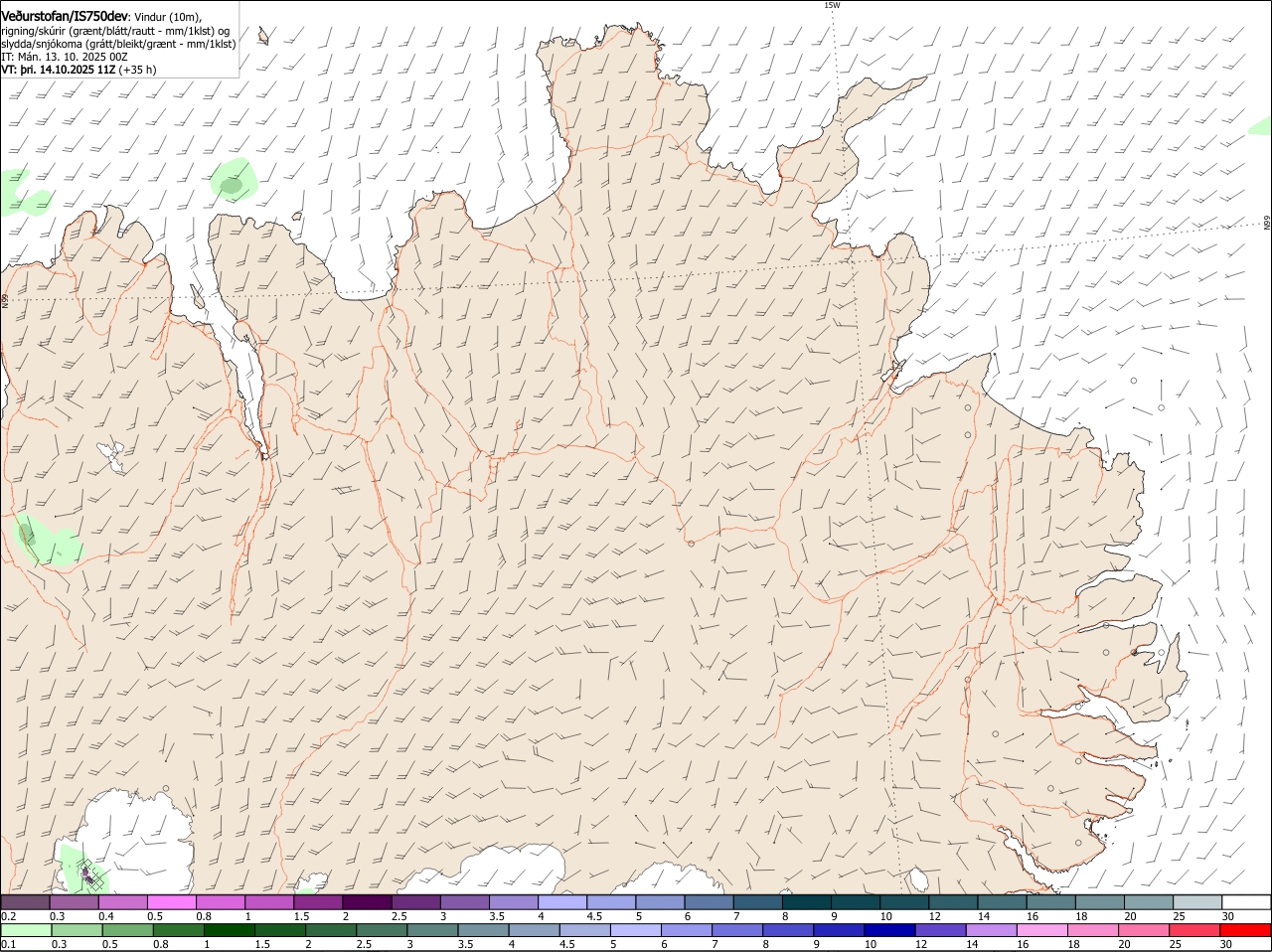Pick the lavender swatch at 4, upper legend
Image resolution: width=1272 pixels, height=952 pixels.
(561, 902)
